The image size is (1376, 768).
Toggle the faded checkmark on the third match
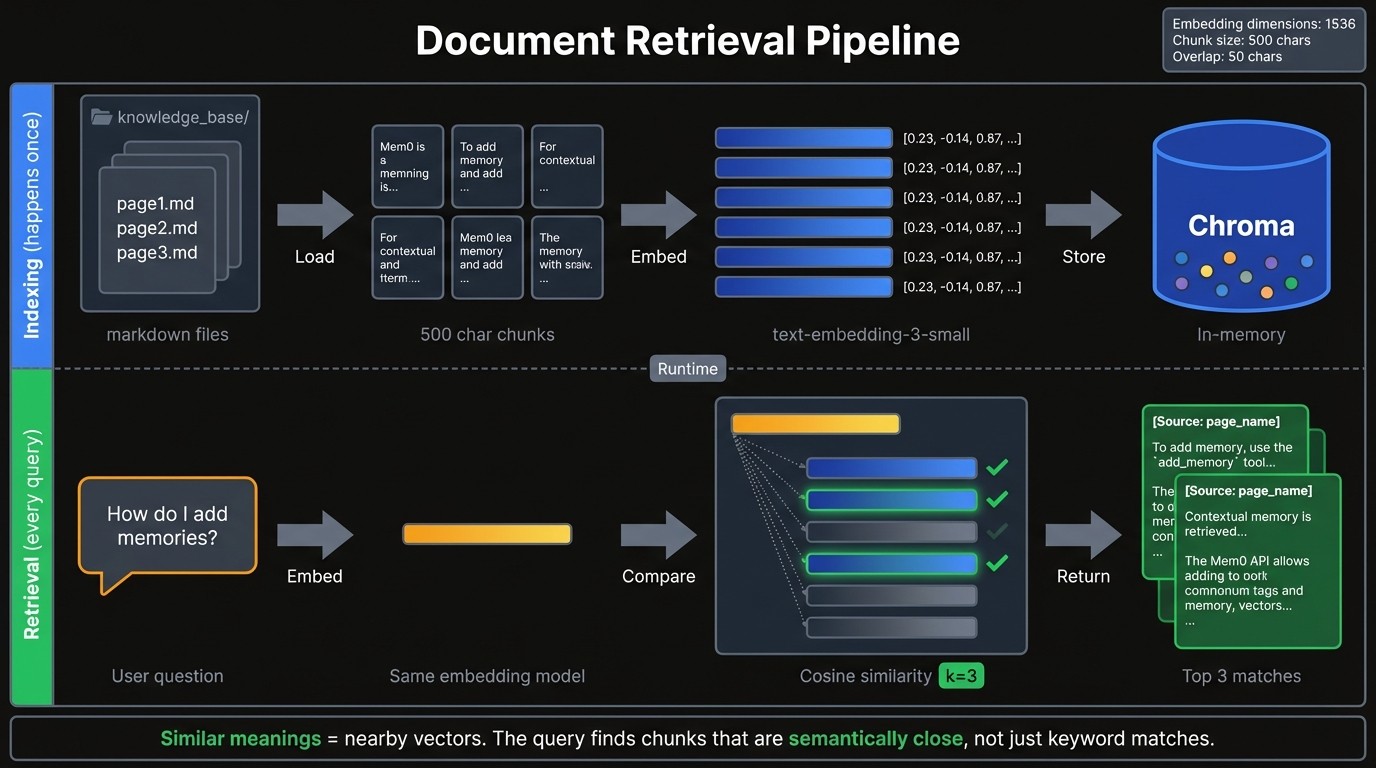click(x=996, y=531)
